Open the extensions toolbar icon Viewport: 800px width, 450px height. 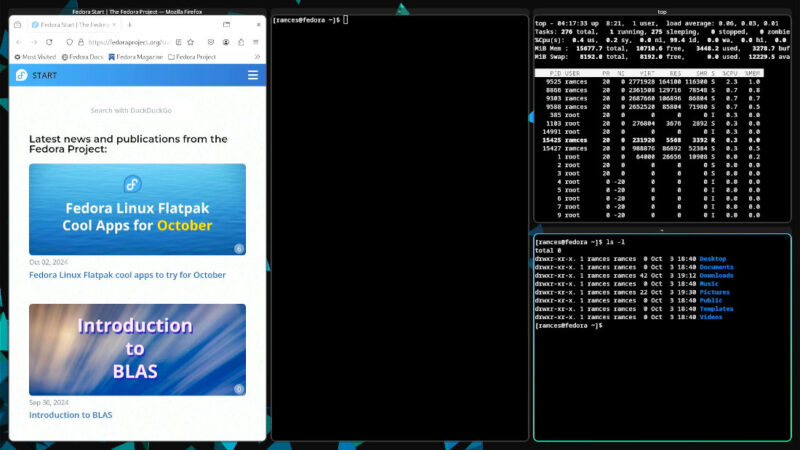click(241, 42)
